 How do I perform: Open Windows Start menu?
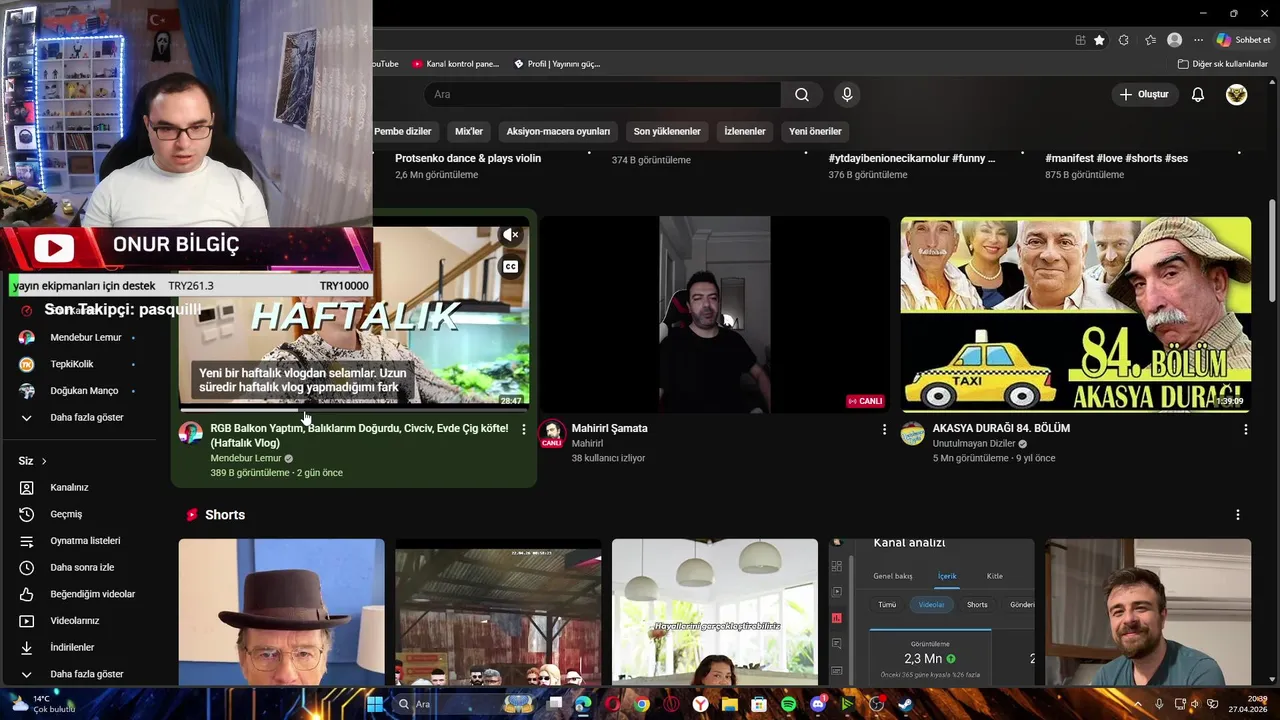click(374, 704)
